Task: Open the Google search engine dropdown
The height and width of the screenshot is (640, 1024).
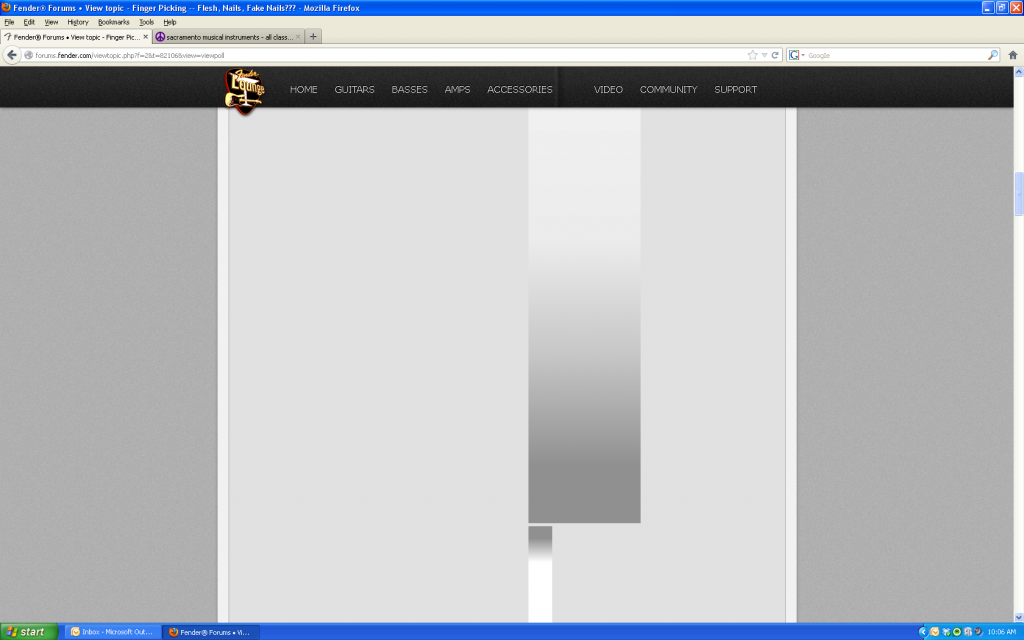Action: tap(796, 55)
